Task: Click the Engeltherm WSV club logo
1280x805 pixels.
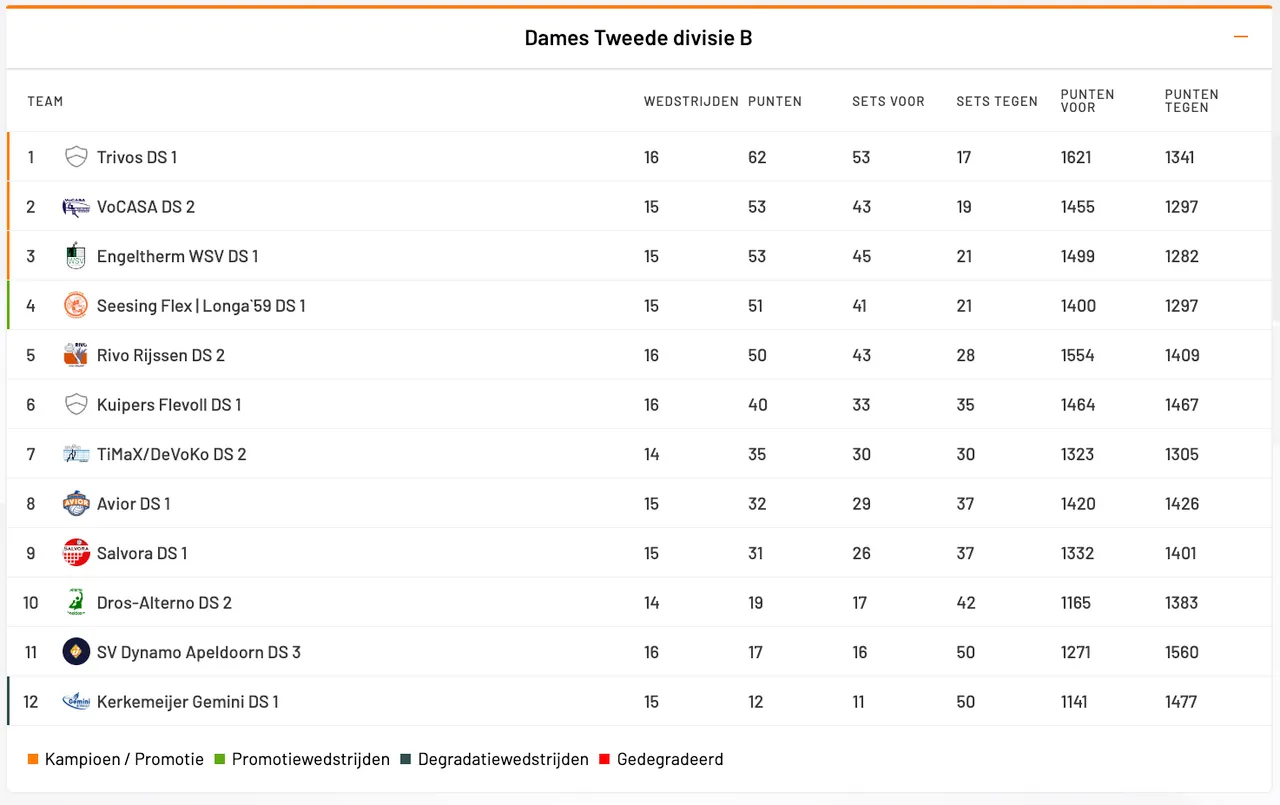Action: (x=76, y=256)
